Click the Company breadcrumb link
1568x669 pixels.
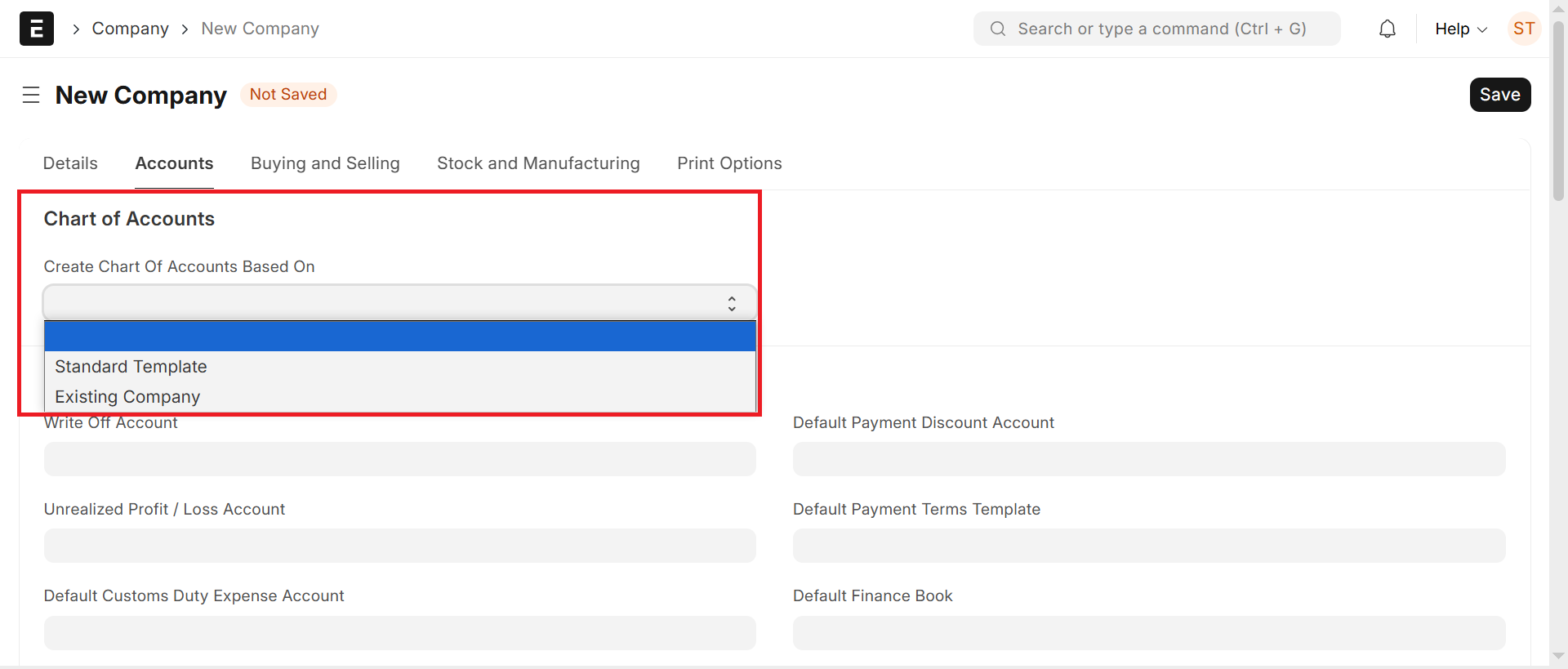coord(130,29)
